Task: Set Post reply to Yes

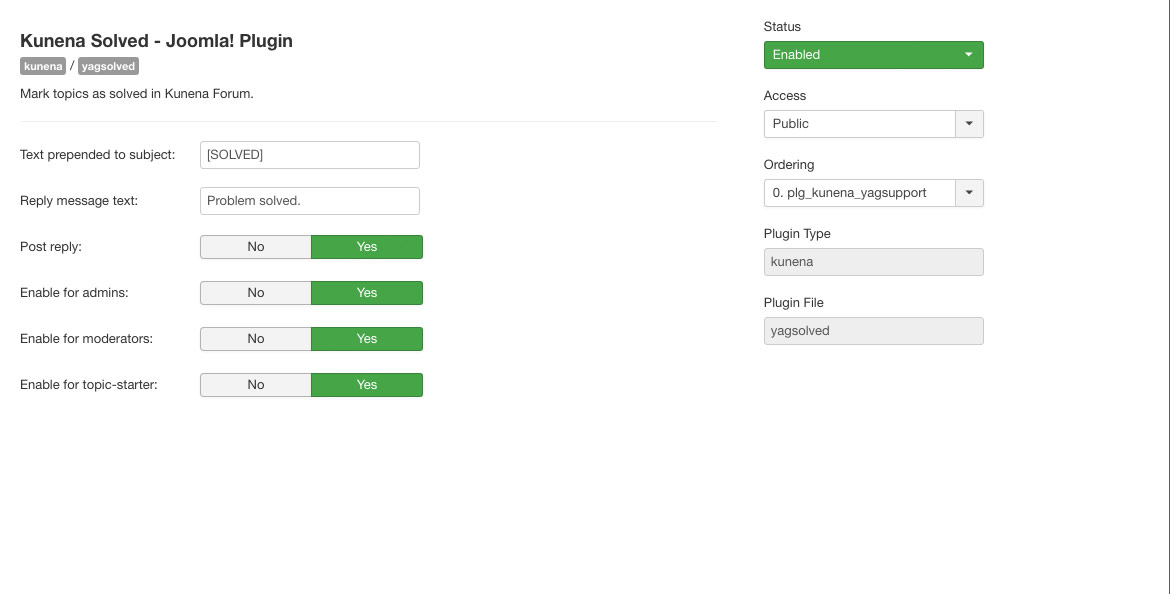Action: pyautogui.click(x=367, y=247)
